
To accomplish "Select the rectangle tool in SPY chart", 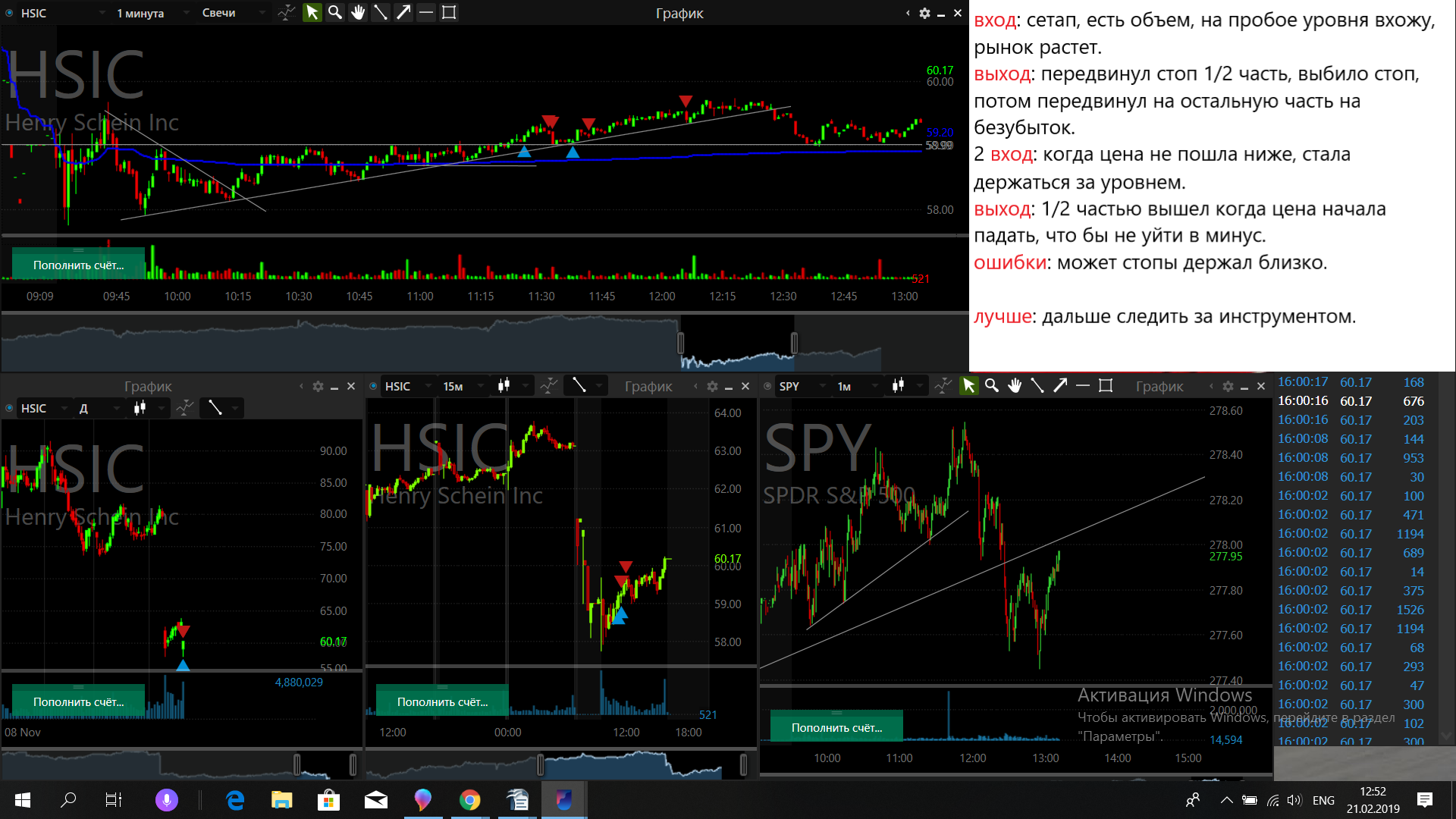I will tap(1106, 386).
